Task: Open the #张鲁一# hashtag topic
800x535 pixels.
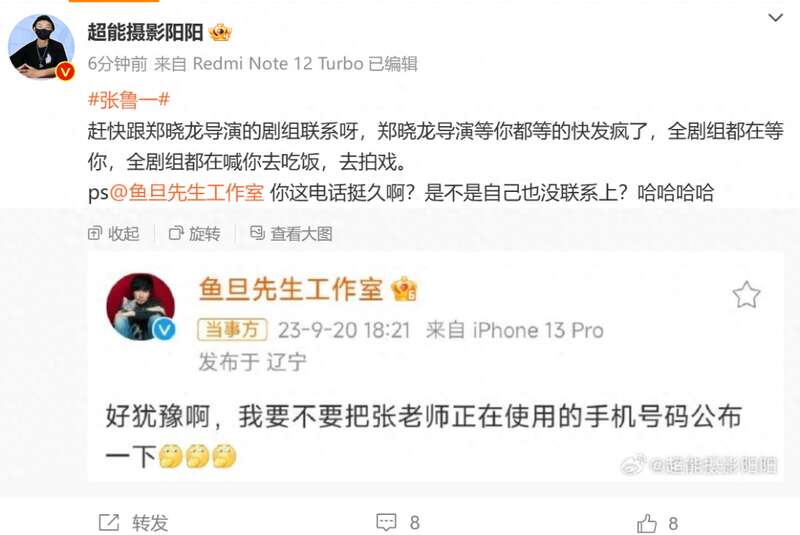Action: click(x=129, y=99)
